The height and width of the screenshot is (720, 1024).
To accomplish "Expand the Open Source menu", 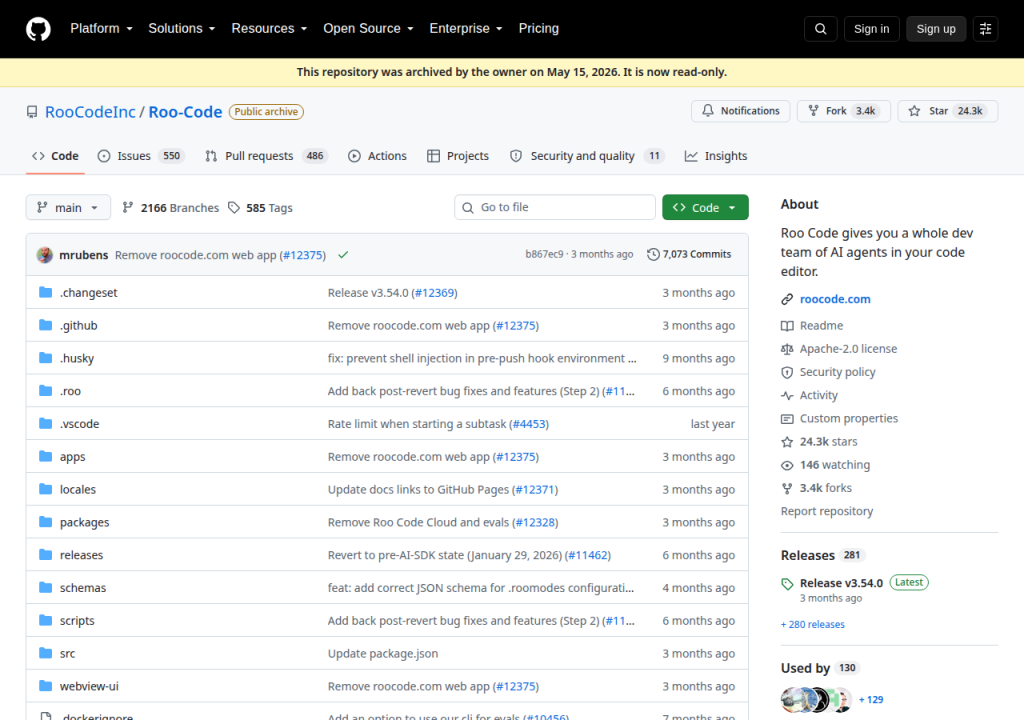I will click(x=368, y=29).
